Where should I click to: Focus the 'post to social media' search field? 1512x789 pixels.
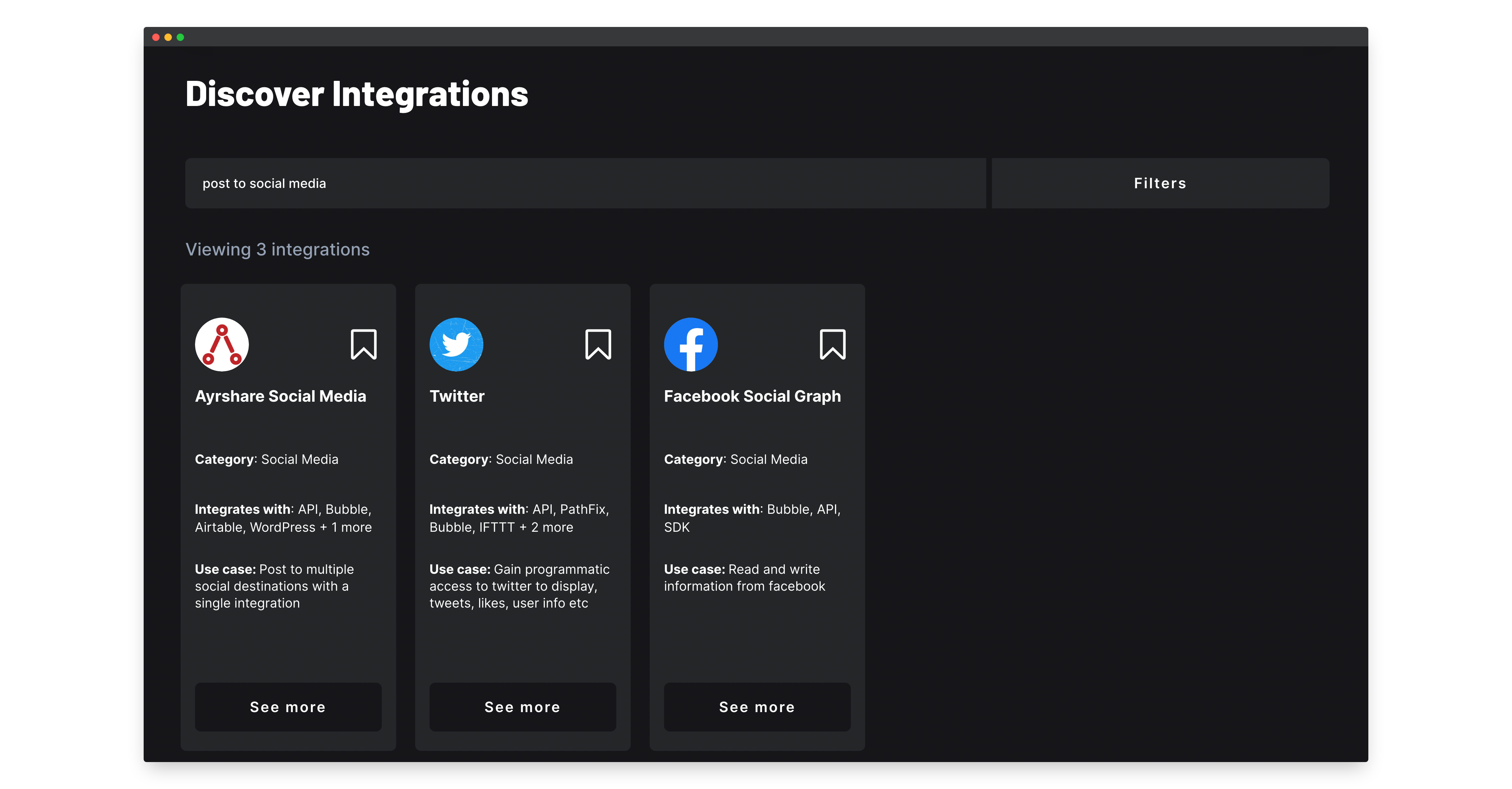[585, 183]
